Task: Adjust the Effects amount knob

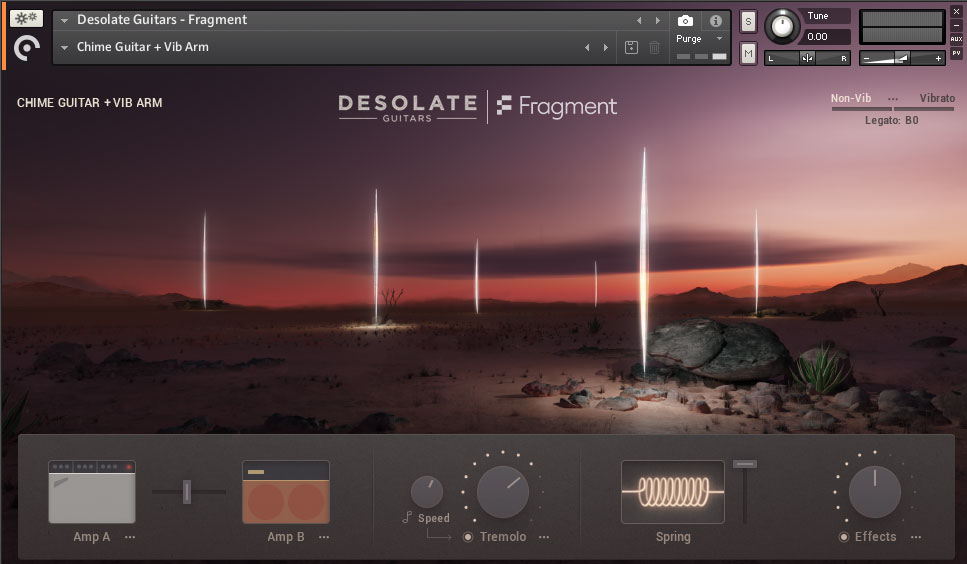Action: (874, 491)
